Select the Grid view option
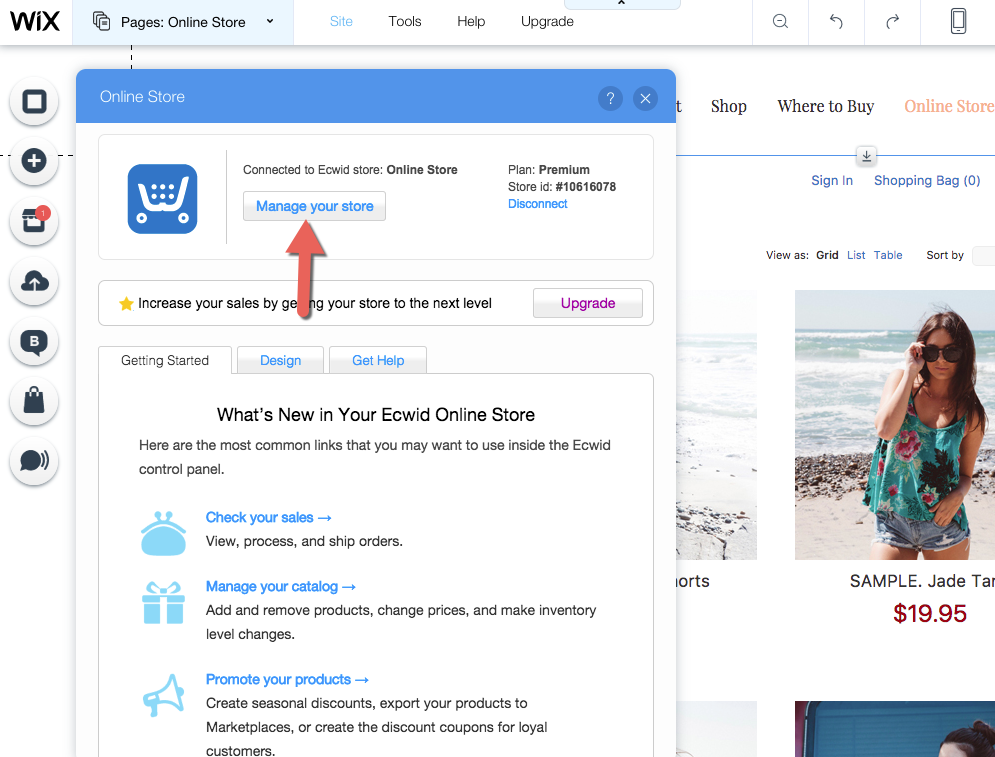 (x=827, y=255)
